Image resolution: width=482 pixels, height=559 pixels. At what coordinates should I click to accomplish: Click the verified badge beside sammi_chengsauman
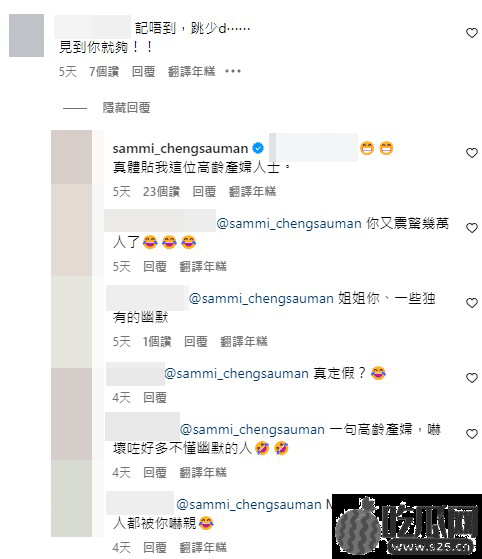coord(258,148)
